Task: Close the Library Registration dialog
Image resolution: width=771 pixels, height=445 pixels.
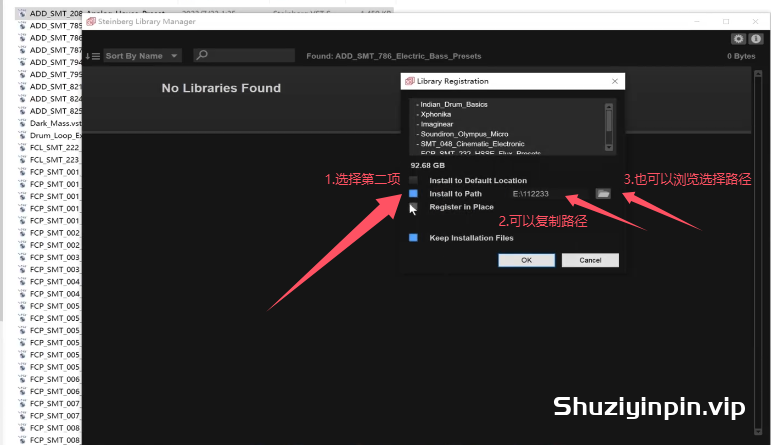Action: tap(615, 81)
